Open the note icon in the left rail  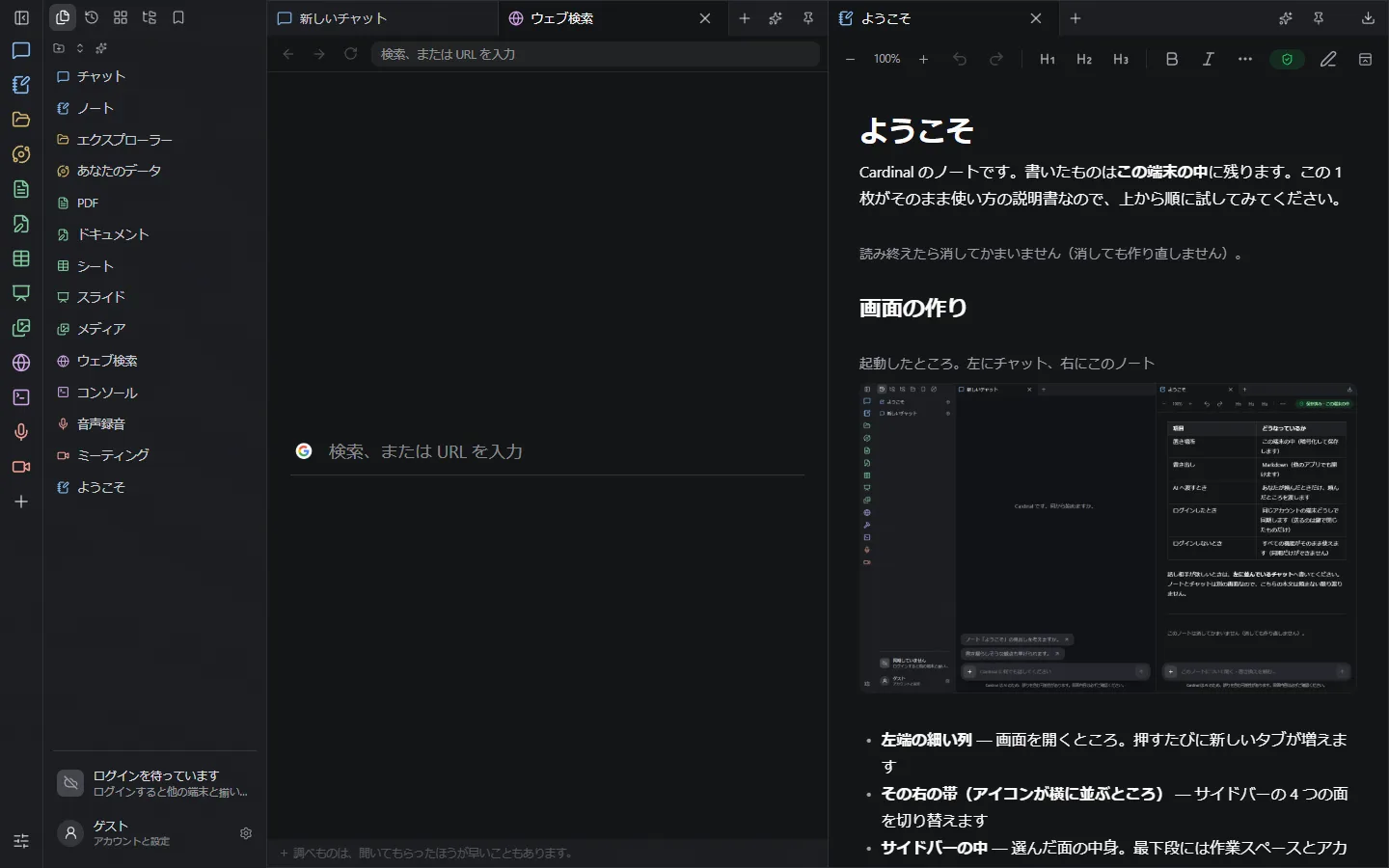[x=21, y=85]
